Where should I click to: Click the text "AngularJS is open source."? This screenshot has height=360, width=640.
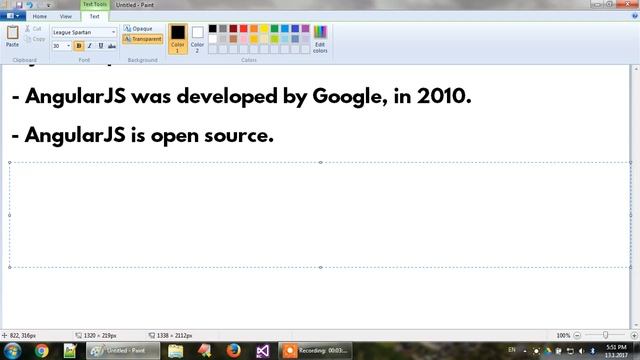(x=149, y=135)
